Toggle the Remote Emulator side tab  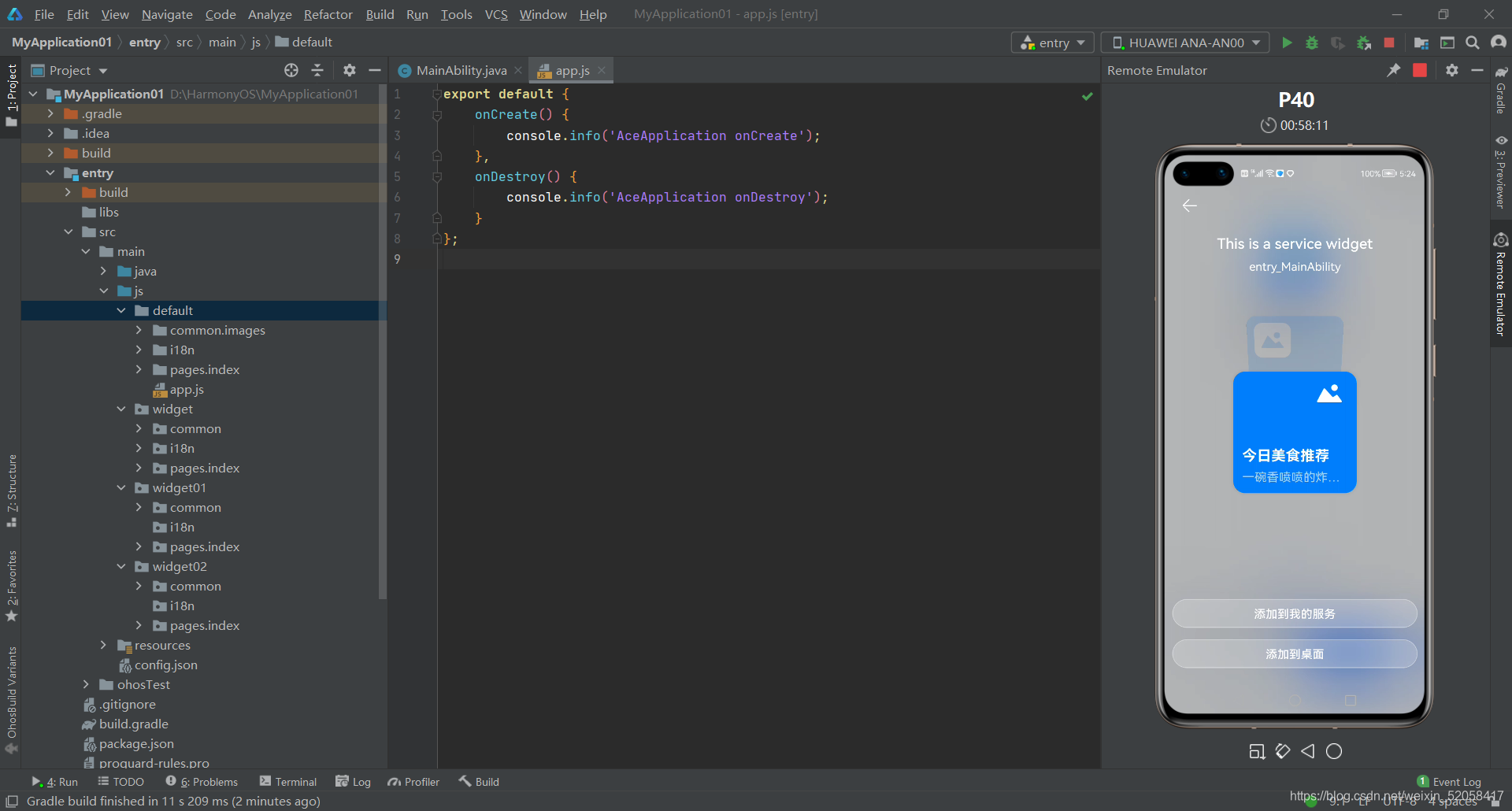[1501, 285]
